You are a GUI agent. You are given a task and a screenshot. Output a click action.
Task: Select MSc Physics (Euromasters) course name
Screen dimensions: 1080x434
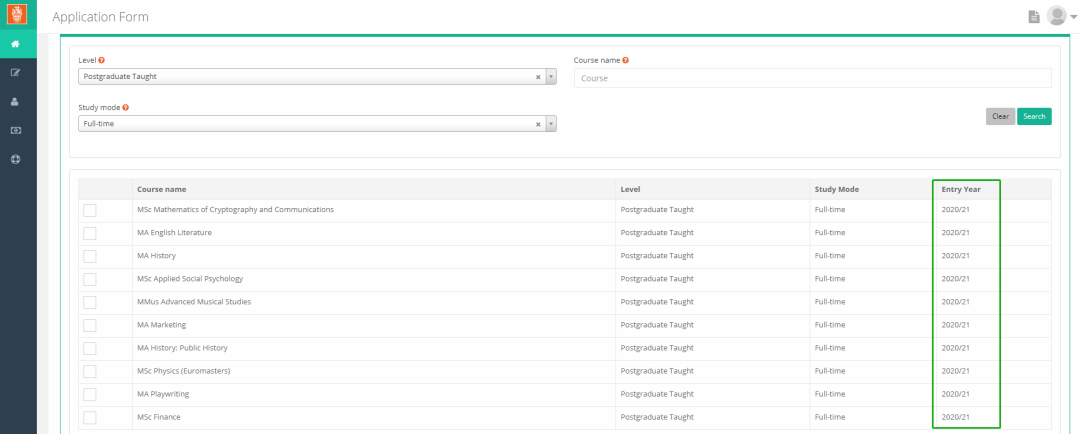(184, 371)
